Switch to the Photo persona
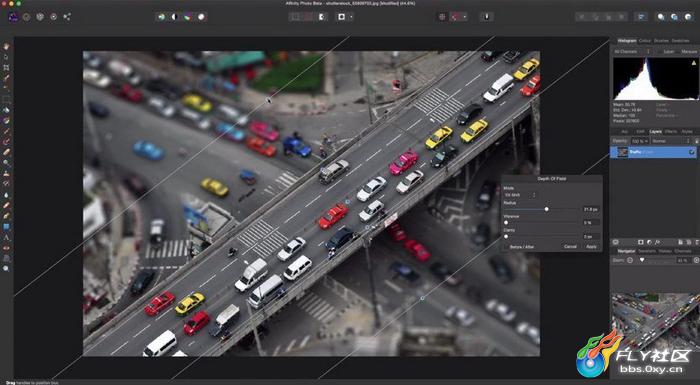 pyautogui.click(x=13, y=17)
